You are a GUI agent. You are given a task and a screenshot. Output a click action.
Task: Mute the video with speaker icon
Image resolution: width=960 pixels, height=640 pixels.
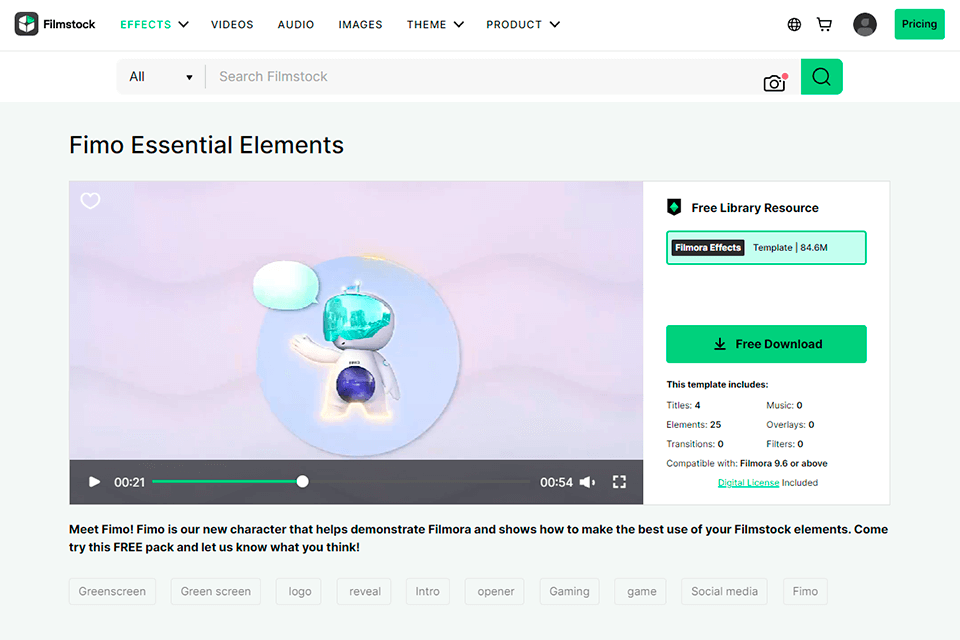pos(587,482)
